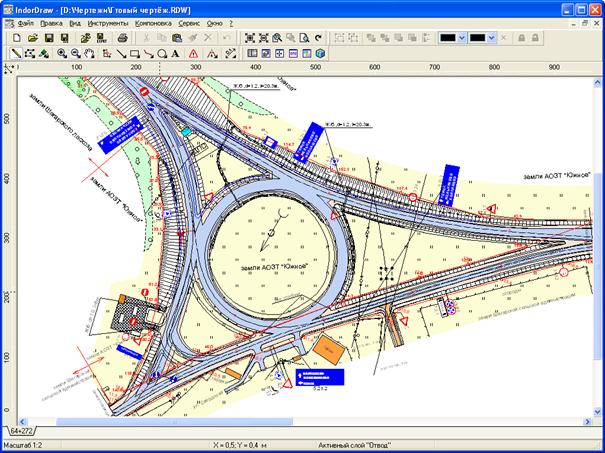Switch to the 64+272 sheet tab

click(20, 428)
